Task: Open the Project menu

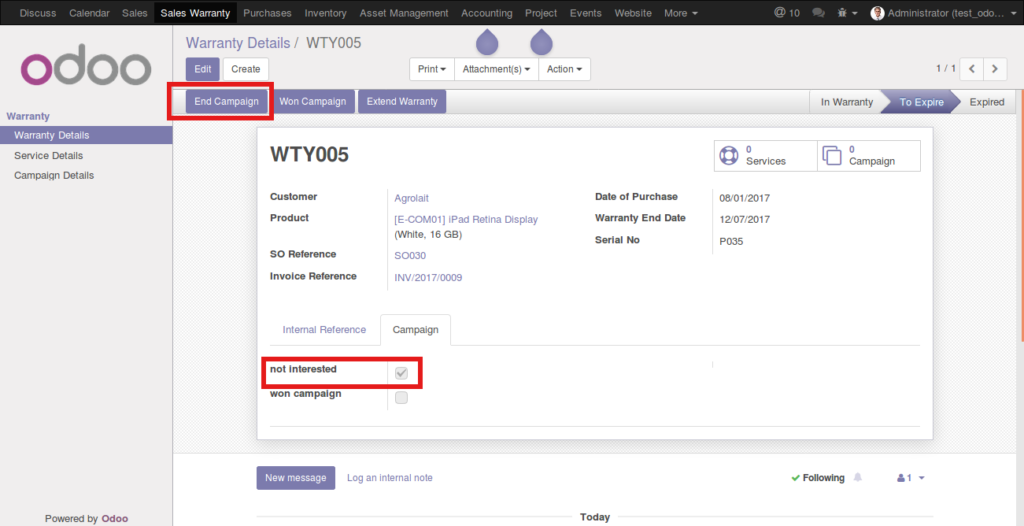Action: (x=541, y=12)
